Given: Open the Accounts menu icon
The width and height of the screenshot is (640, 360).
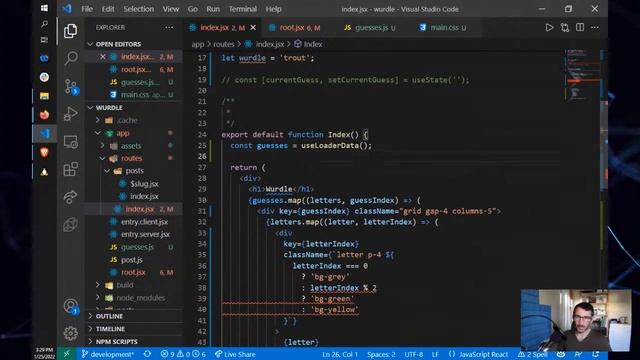Looking at the screenshot, I should [71, 306].
